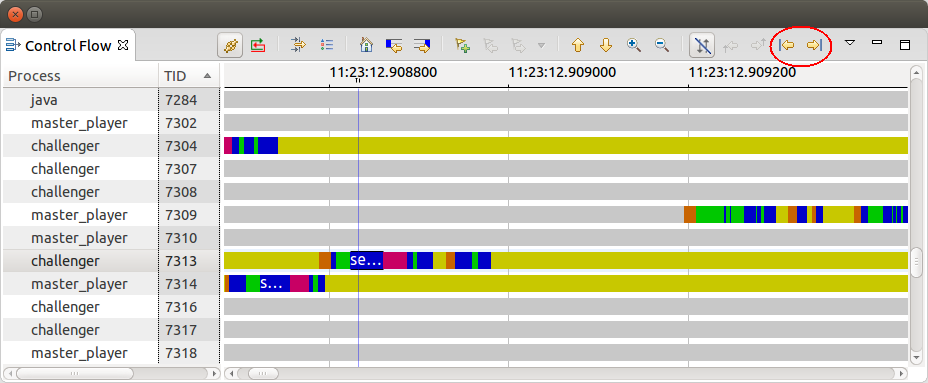Sort by the TID column header

pyautogui.click(x=188, y=76)
